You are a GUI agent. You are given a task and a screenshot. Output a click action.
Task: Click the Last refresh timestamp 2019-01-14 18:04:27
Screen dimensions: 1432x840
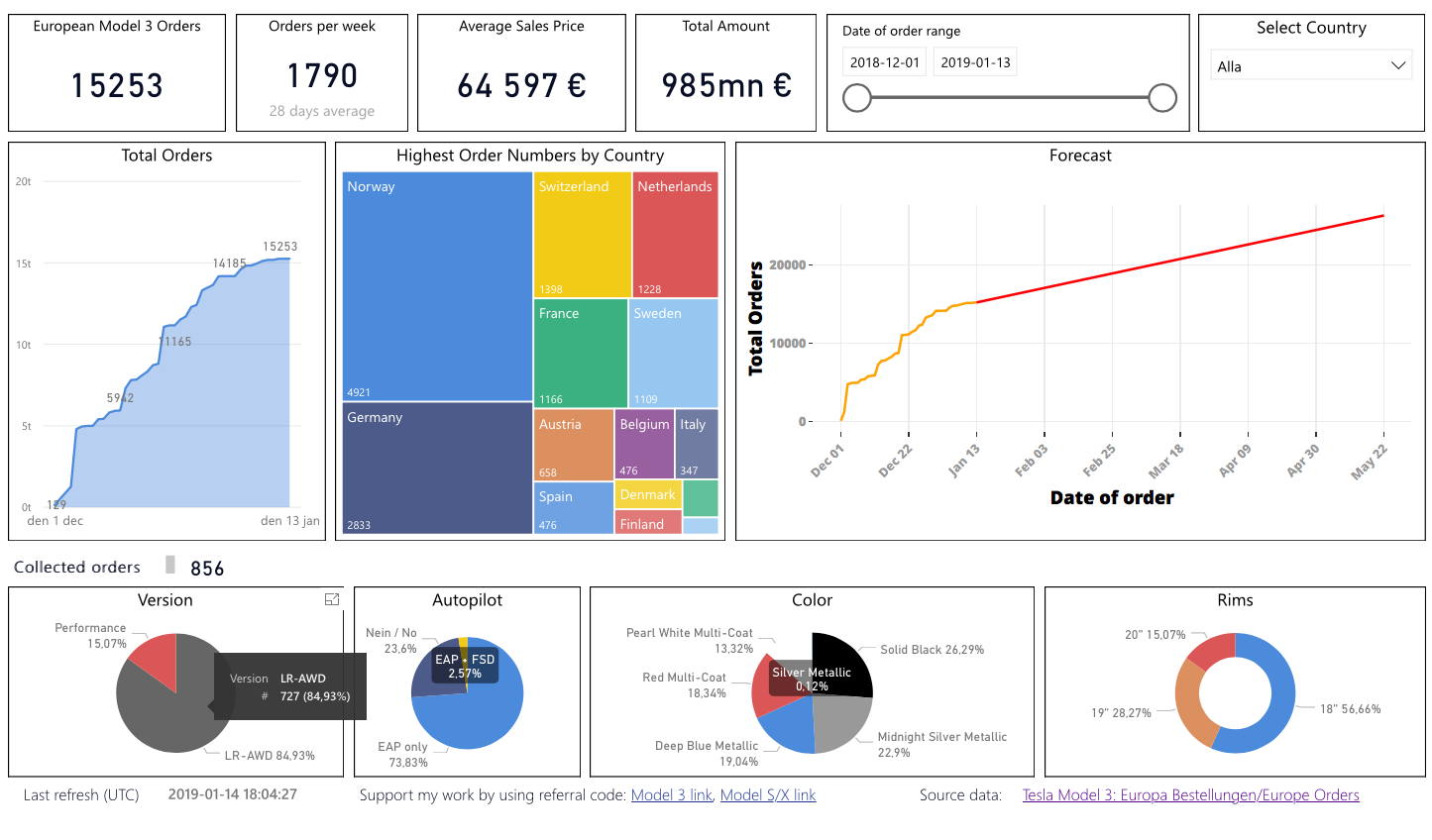pos(233,794)
